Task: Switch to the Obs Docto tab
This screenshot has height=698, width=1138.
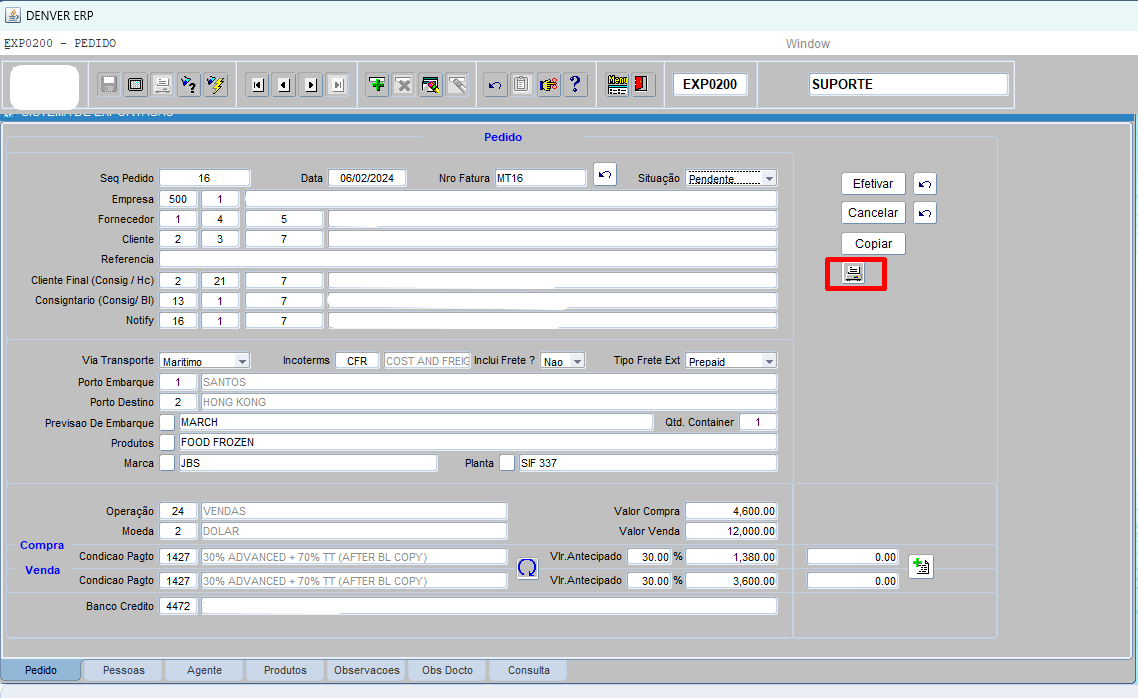Action: pos(448,670)
